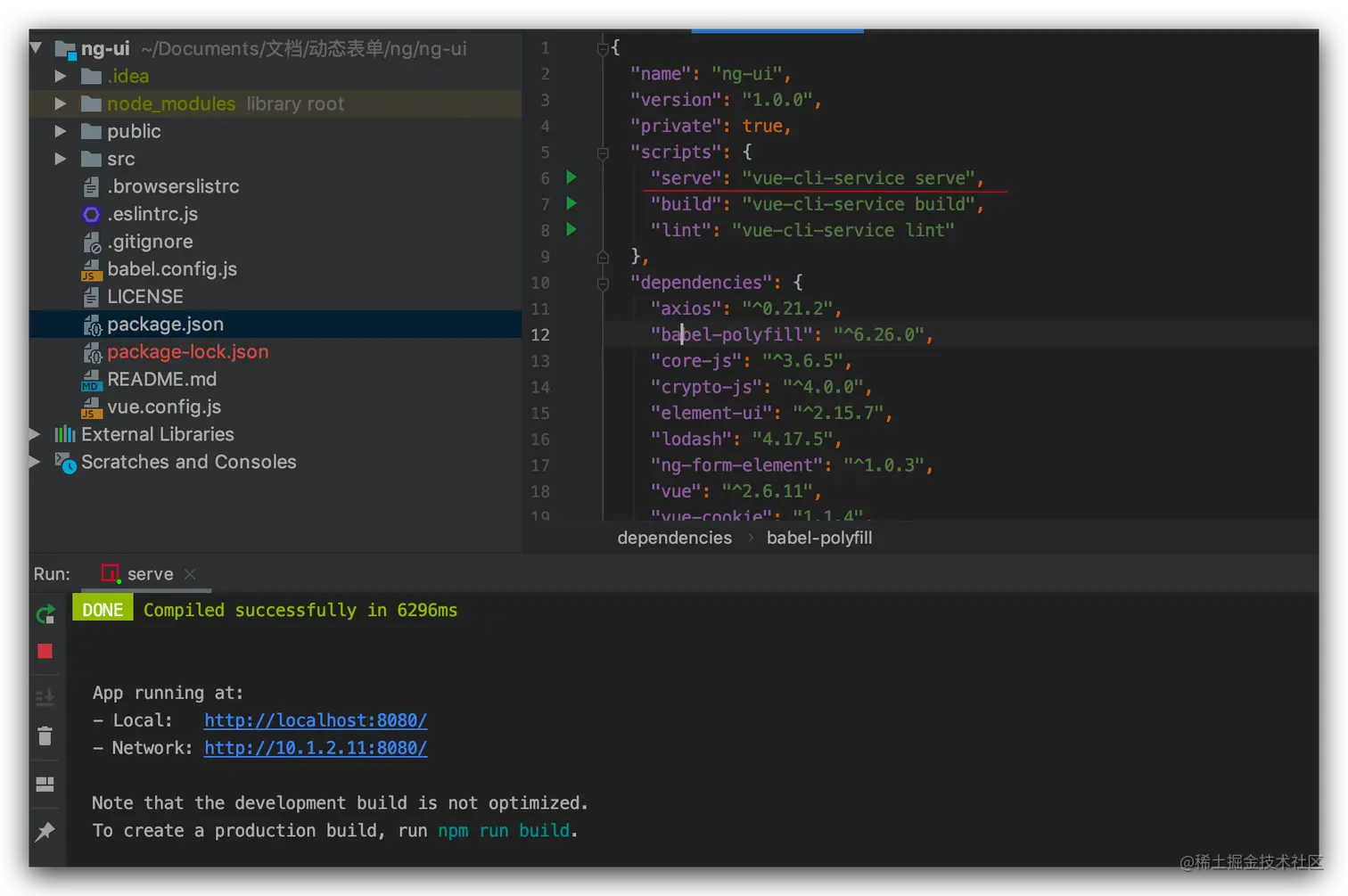Click babel-polyfill breadcrumb
The image size is (1348, 896).
[x=819, y=538]
